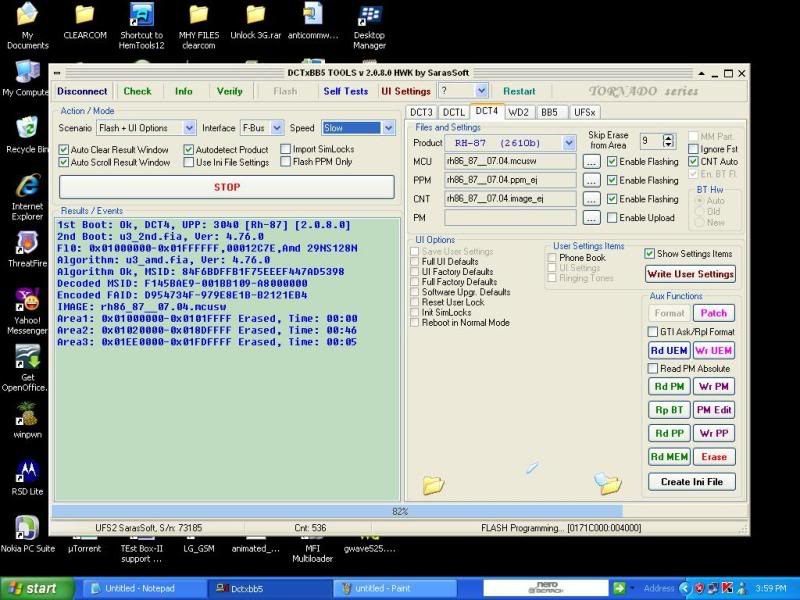Open the CLEARCOM folder icon
Screen dimensions: 800x600
coord(85,21)
